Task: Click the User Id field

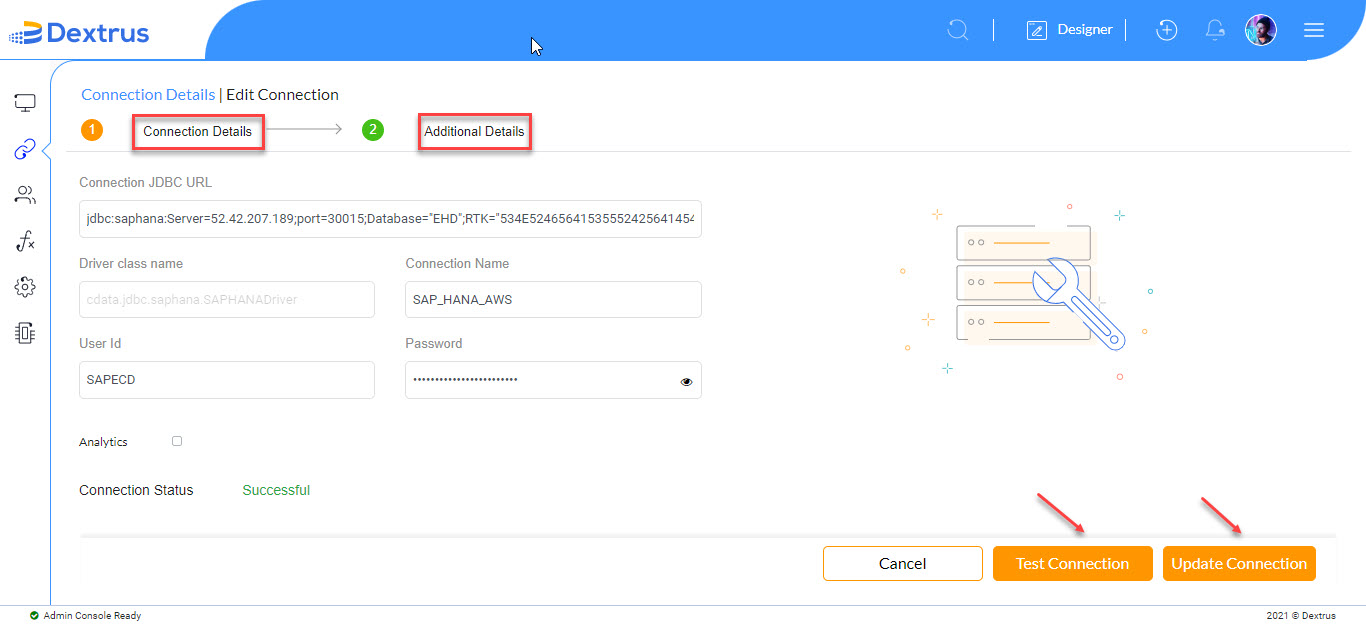Action: [x=227, y=380]
